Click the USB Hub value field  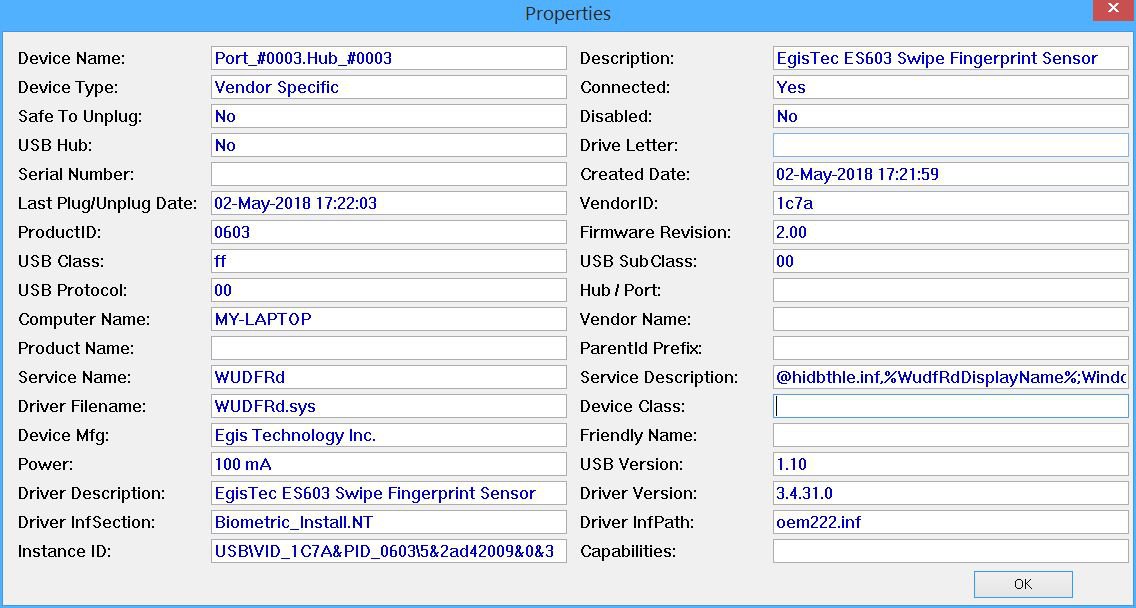coord(388,145)
